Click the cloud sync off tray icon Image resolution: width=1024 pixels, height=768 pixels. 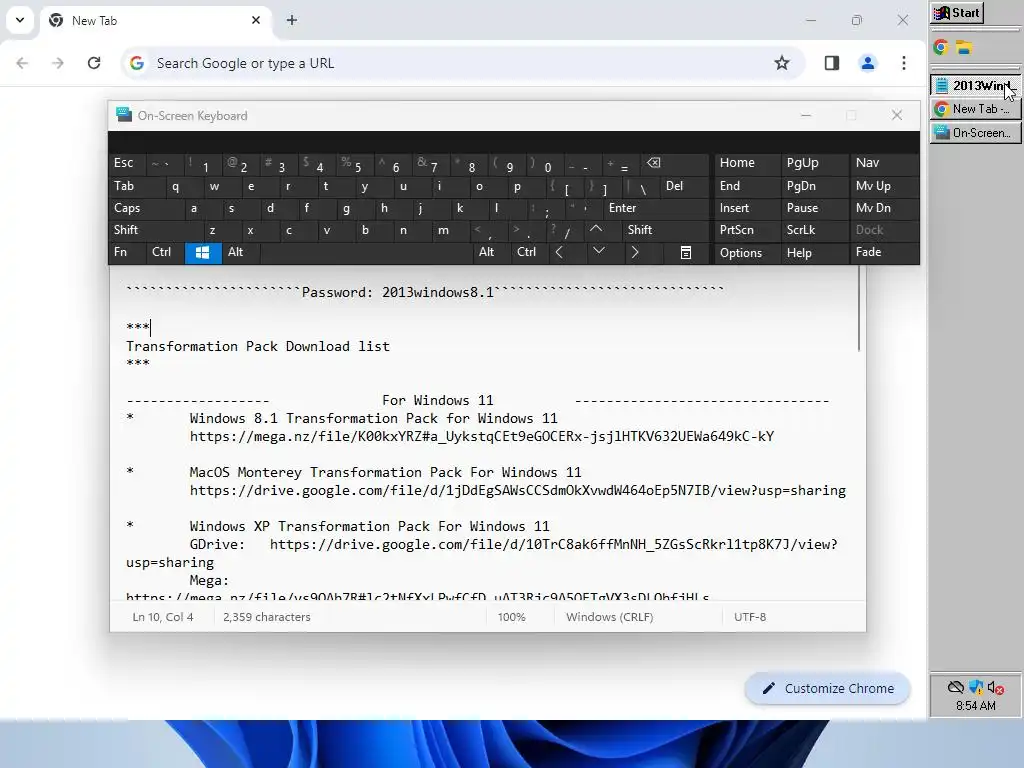[955, 687]
